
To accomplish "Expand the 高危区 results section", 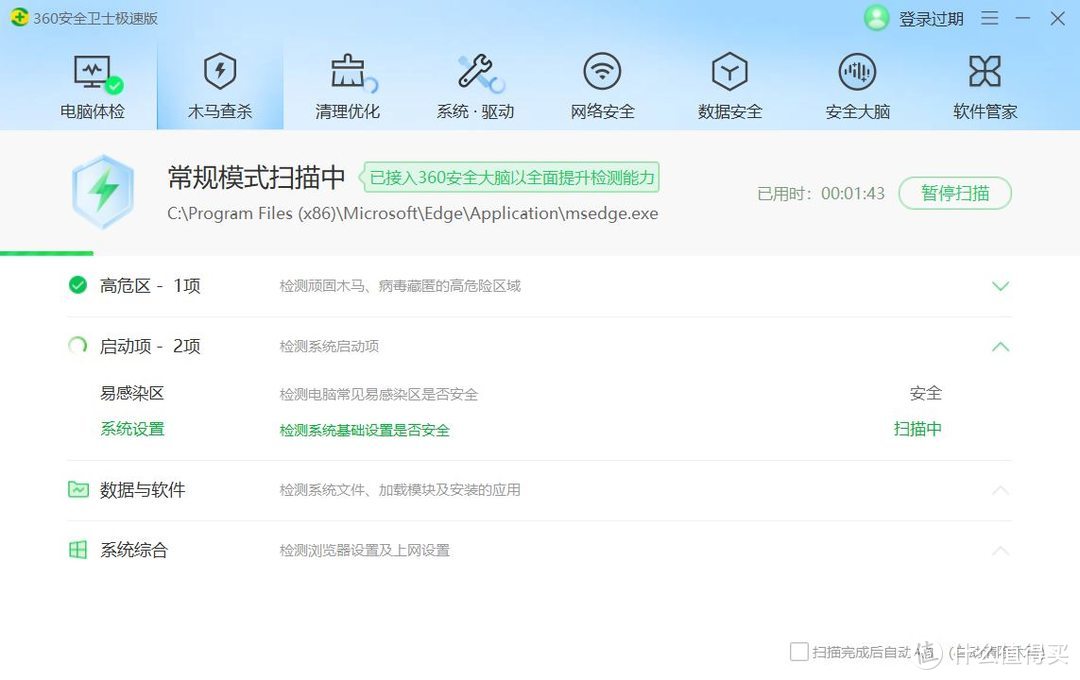I will 1000,286.
